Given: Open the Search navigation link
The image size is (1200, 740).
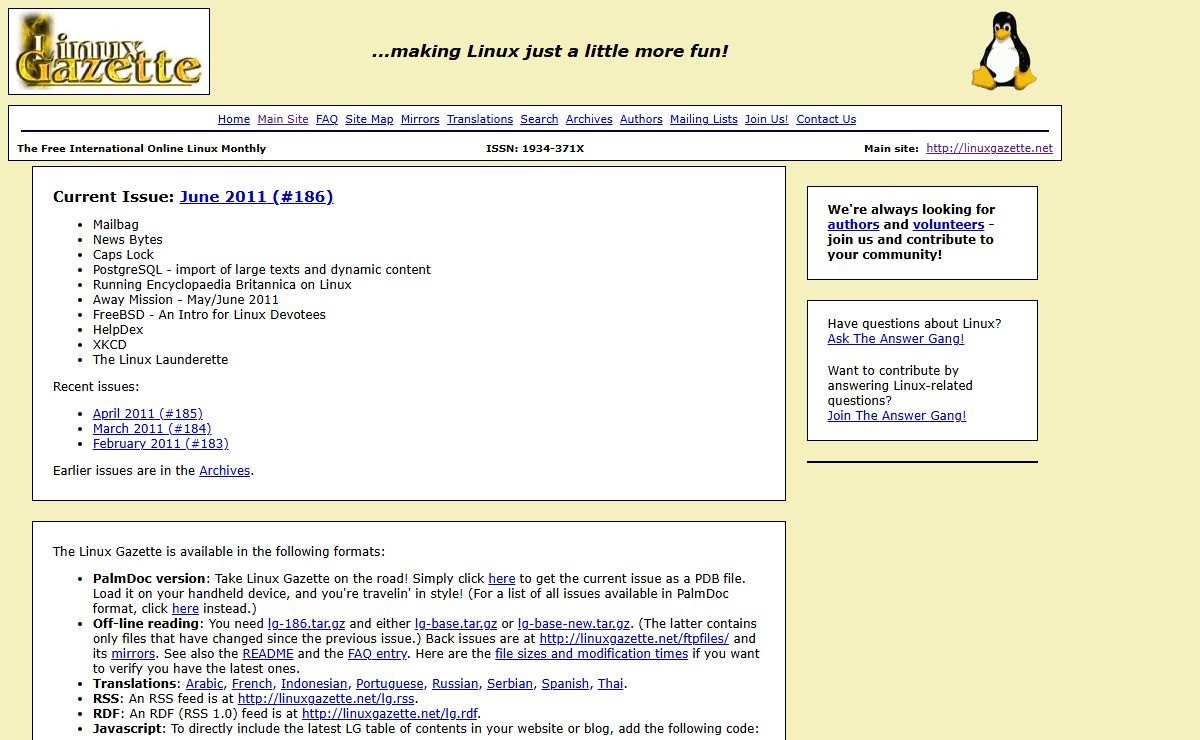Looking at the screenshot, I should point(539,119).
